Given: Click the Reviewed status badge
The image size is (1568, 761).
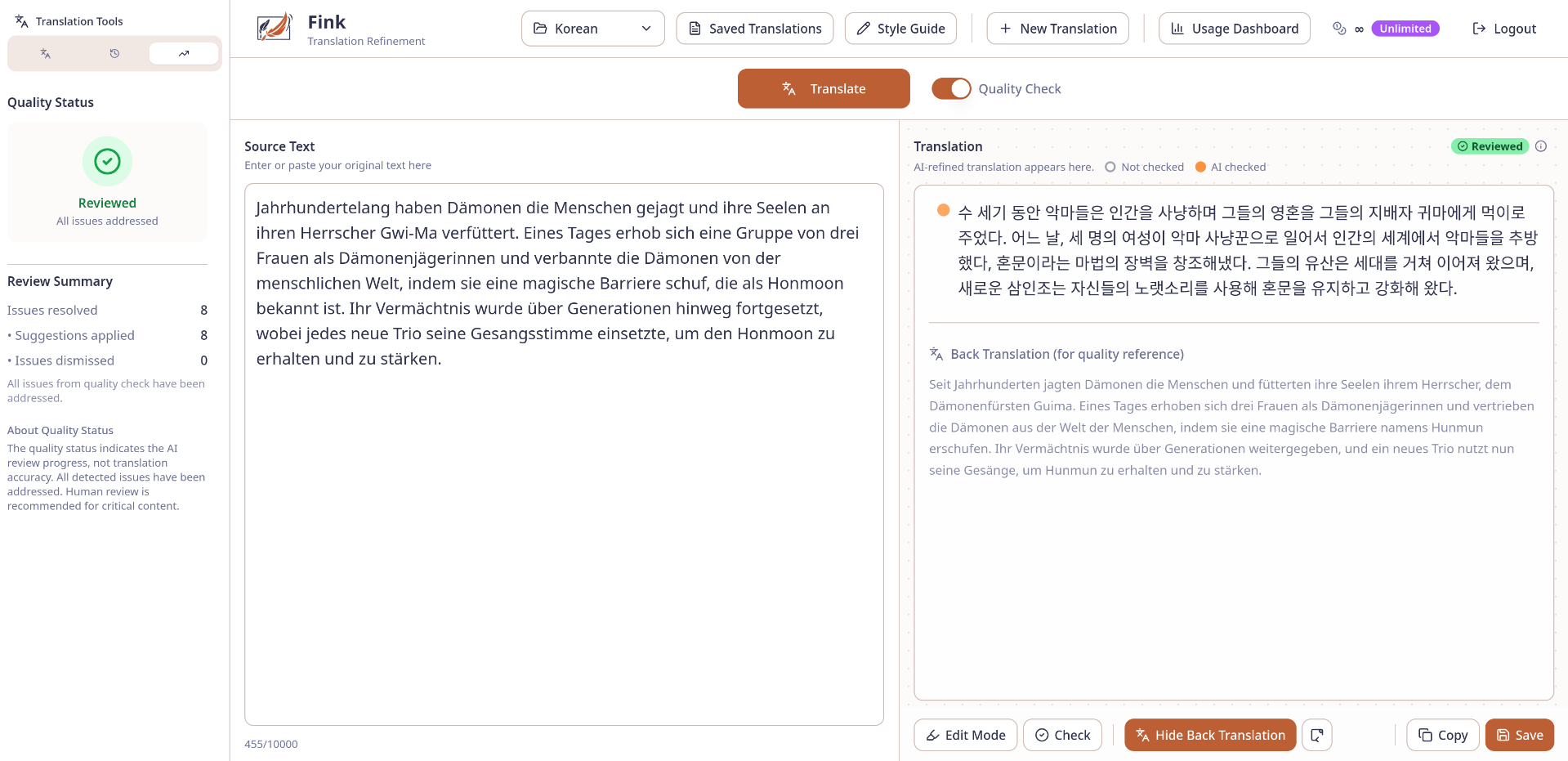Looking at the screenshot, I should pyautogui.click(x=1490, y=145).
